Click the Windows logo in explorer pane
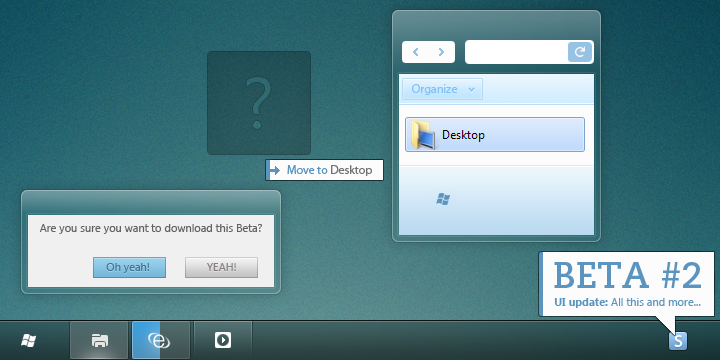 coord(443,199)
